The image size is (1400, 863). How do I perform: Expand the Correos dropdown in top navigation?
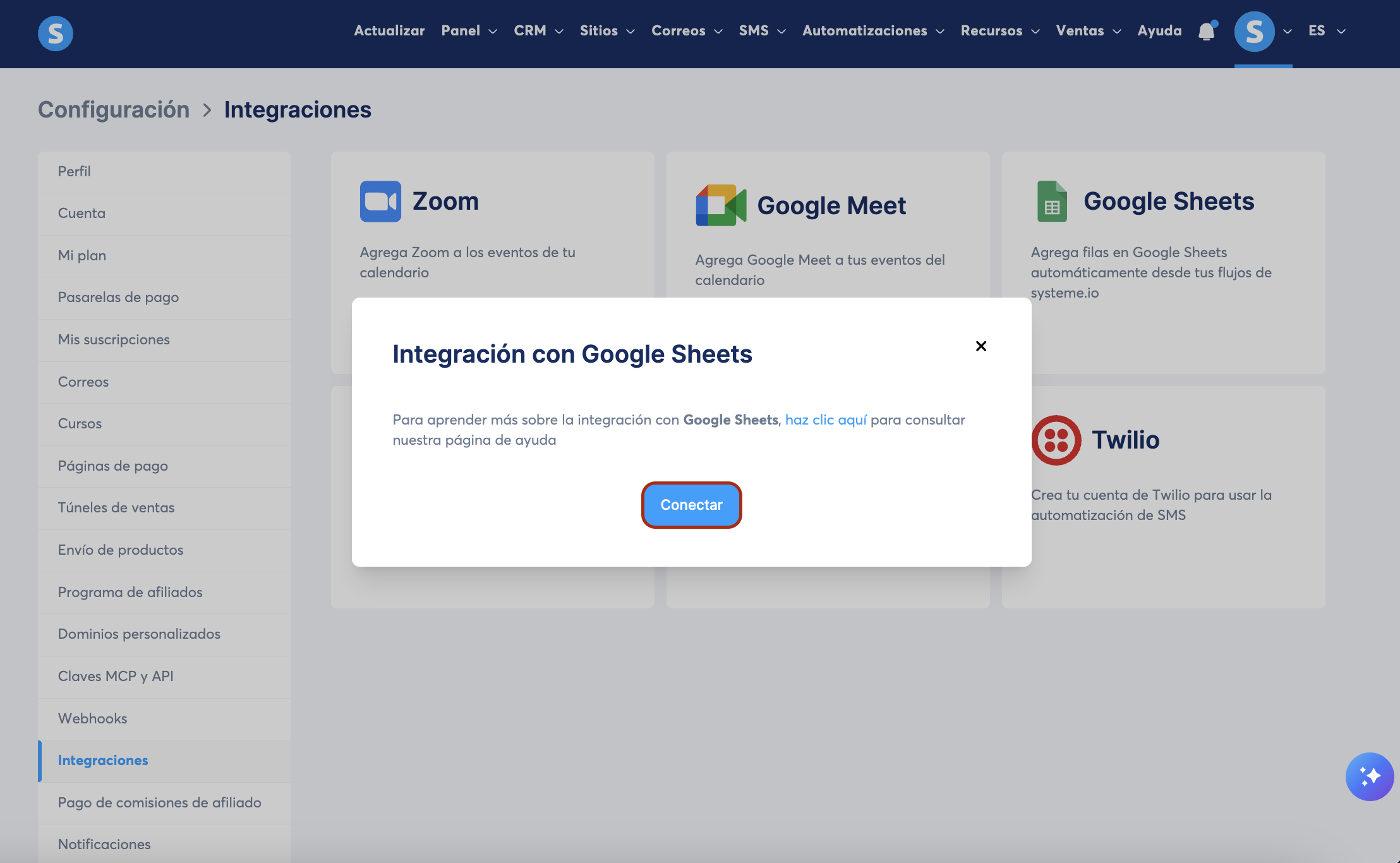pyautogui.click(x=687, y=30)
